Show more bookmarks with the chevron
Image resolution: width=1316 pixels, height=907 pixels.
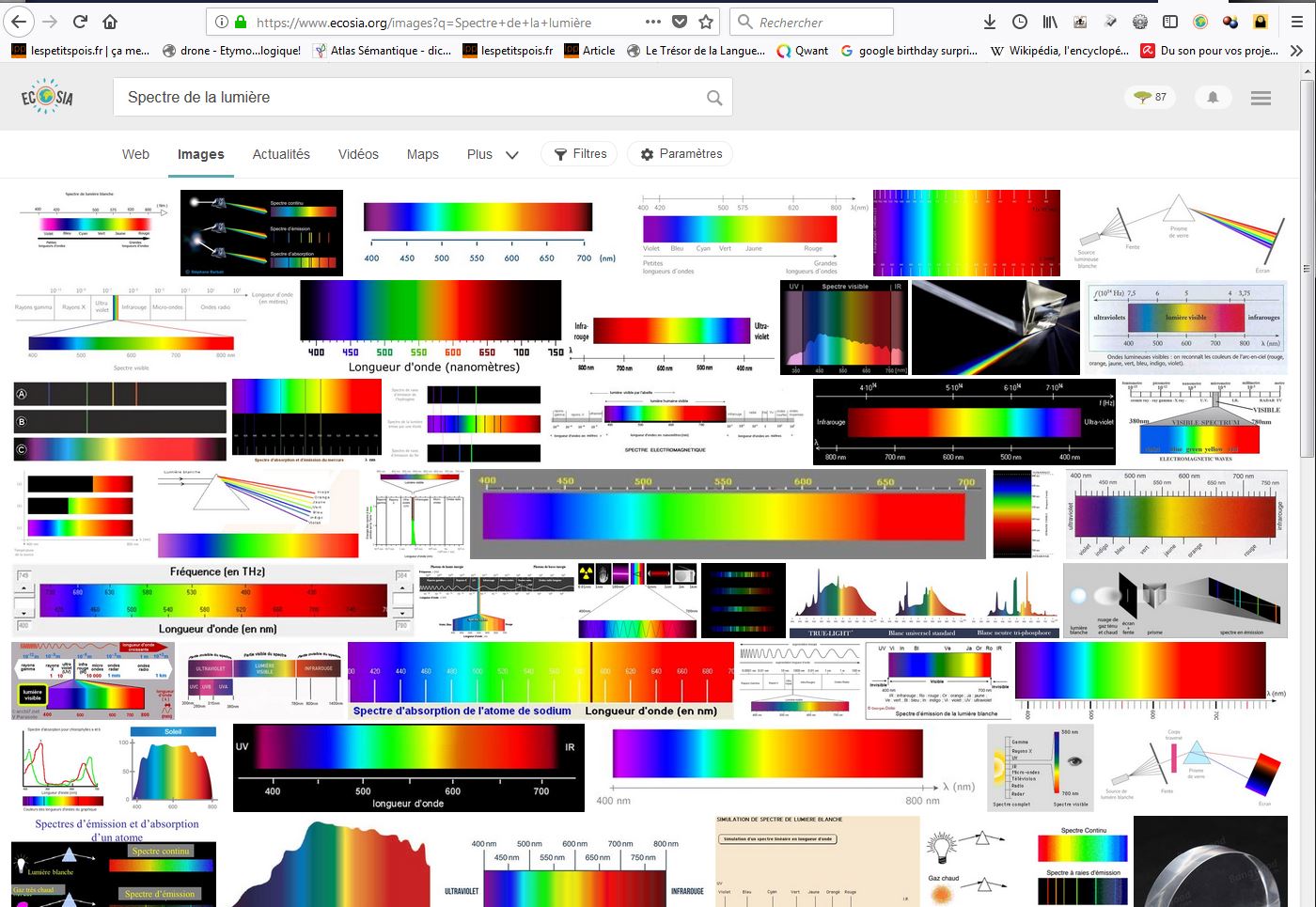1297,51
